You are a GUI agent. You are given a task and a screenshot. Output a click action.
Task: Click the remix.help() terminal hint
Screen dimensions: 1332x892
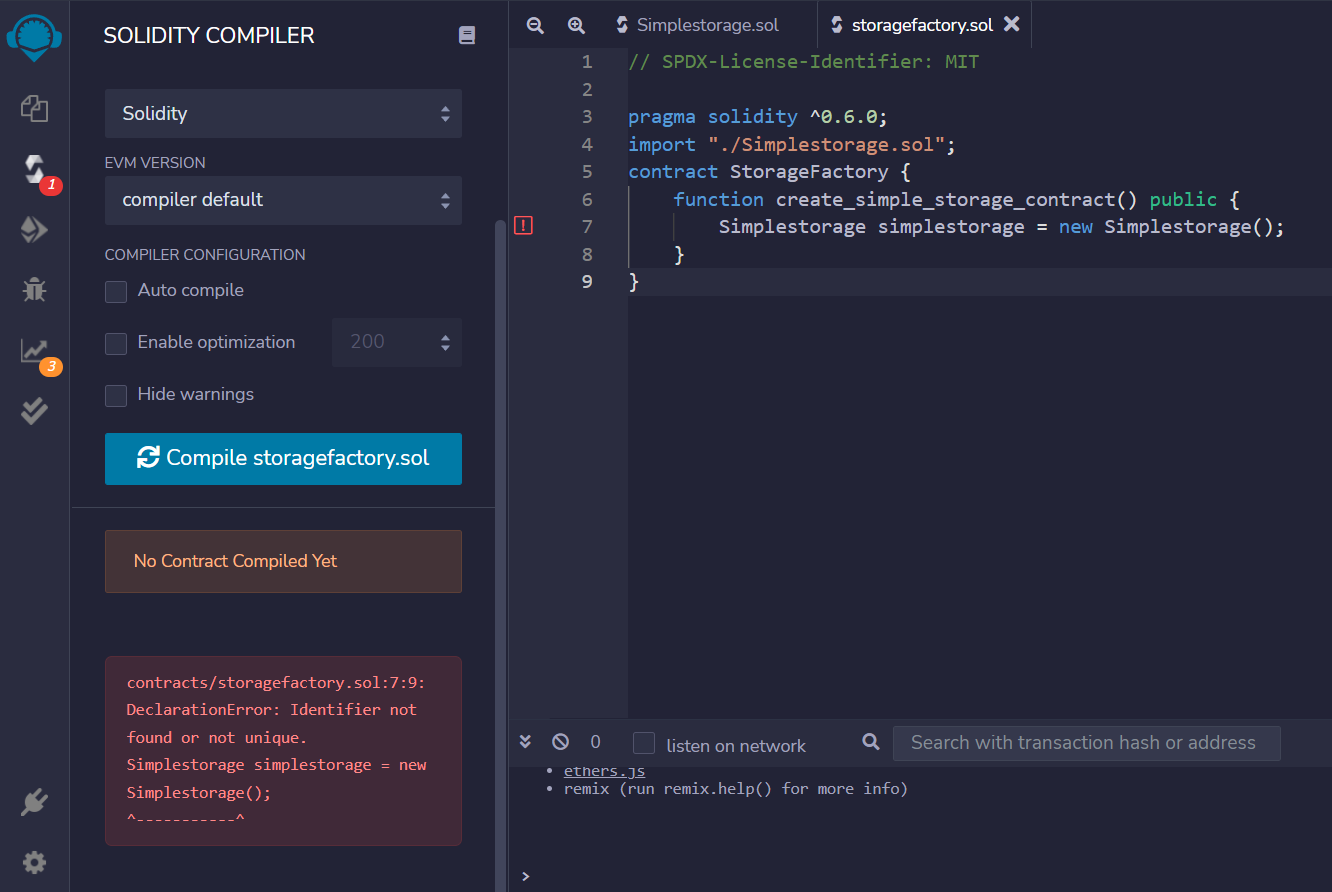click(735, 789)
